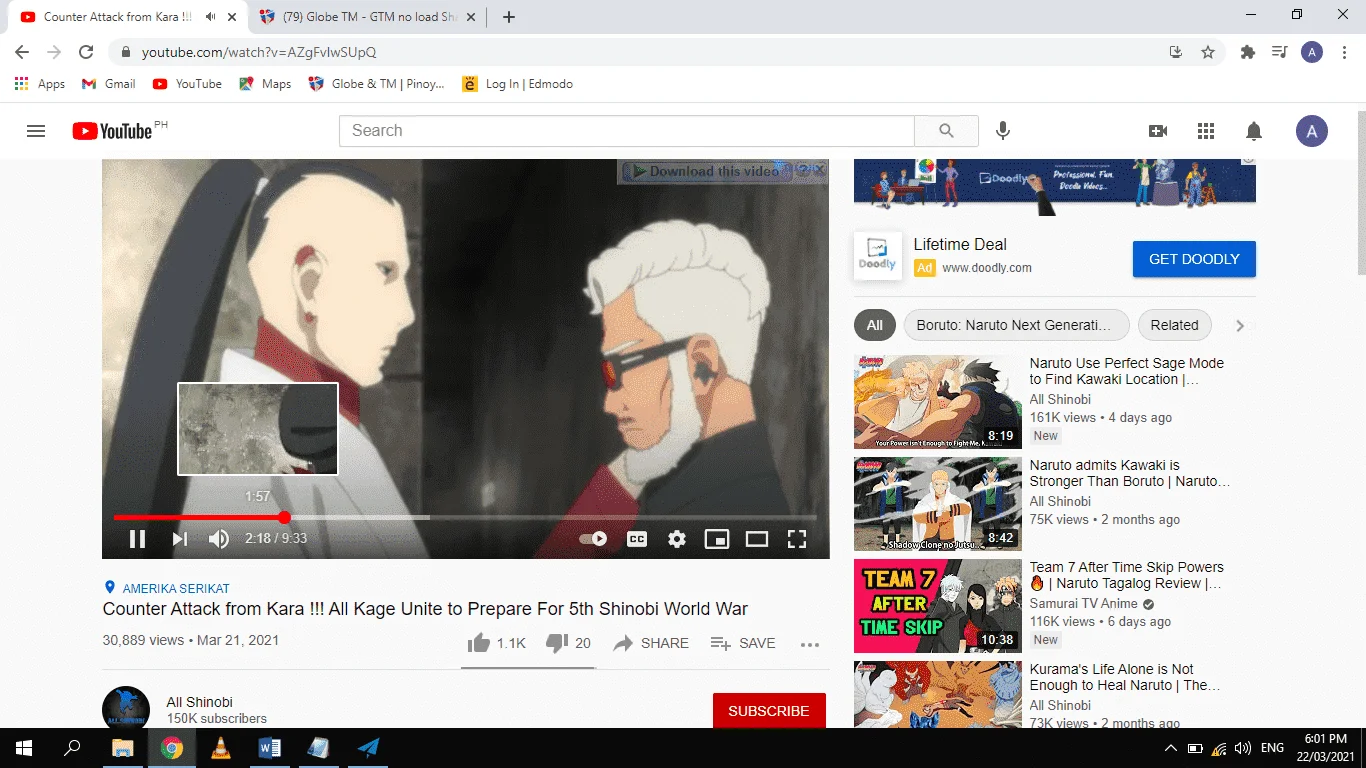Share this video
The height and width of the screenshot is (768, 1366).
click(x=651, y=643)
